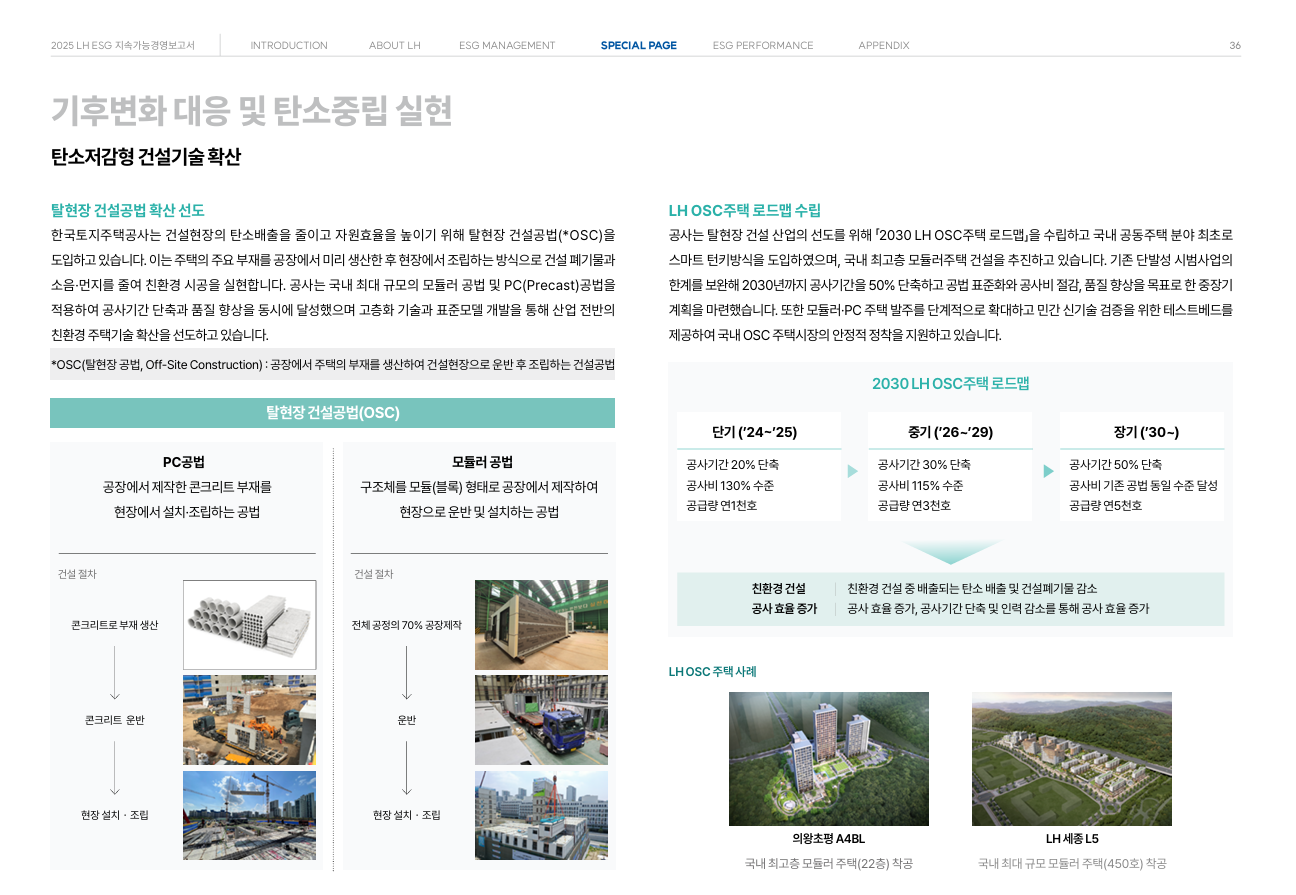
Task: Click the teal '탈현장 건설공법(OSC)' banner
Action: click(332, 413)
